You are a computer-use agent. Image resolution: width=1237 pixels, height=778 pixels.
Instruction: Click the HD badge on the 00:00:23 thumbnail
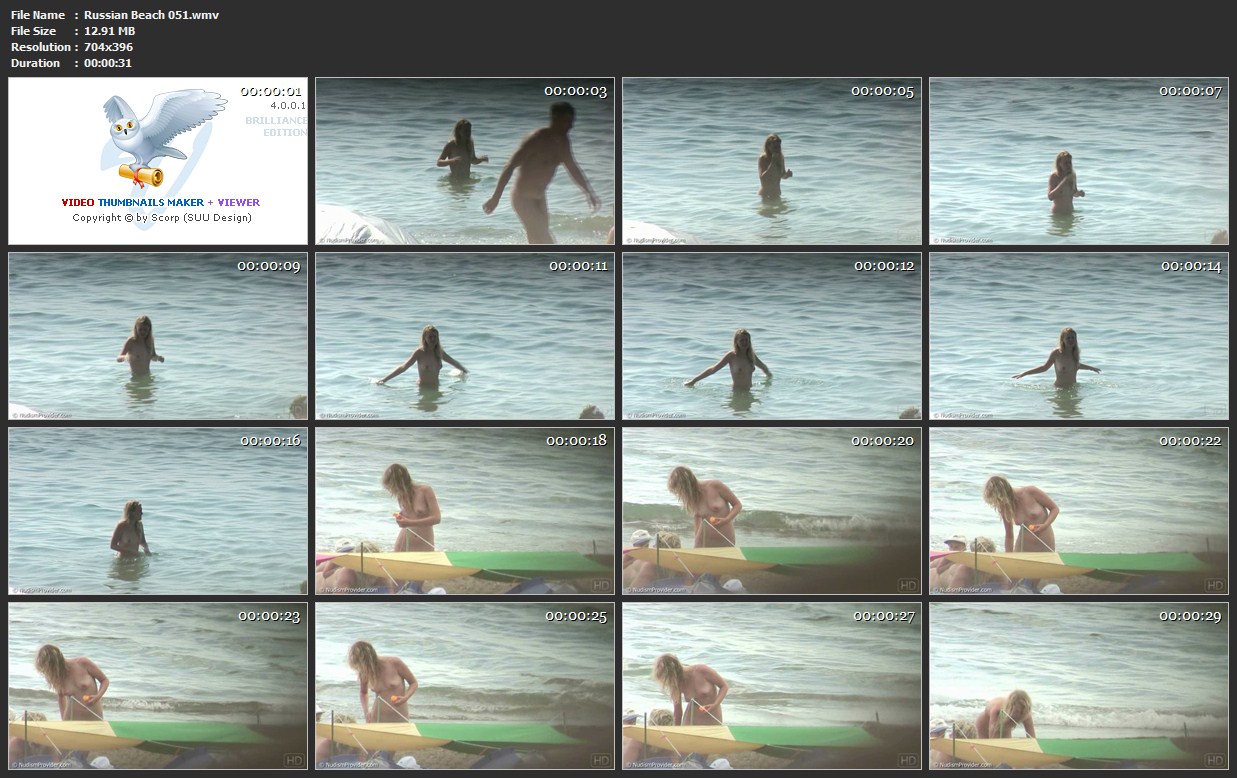pyautogui.click(x=293, y=760)
